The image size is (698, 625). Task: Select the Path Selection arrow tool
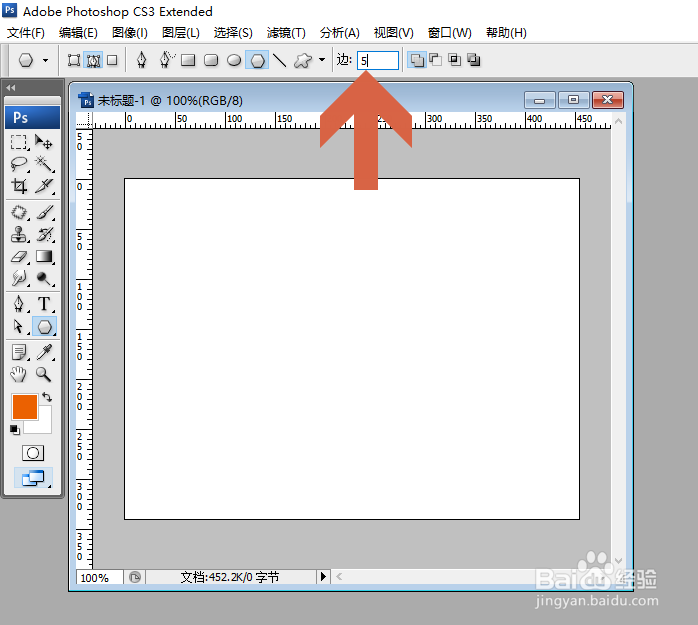19,326
